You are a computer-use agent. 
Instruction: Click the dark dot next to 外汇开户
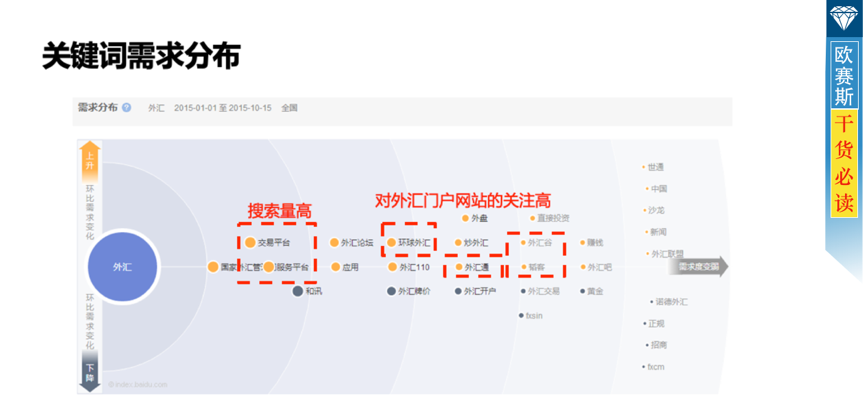458,291
